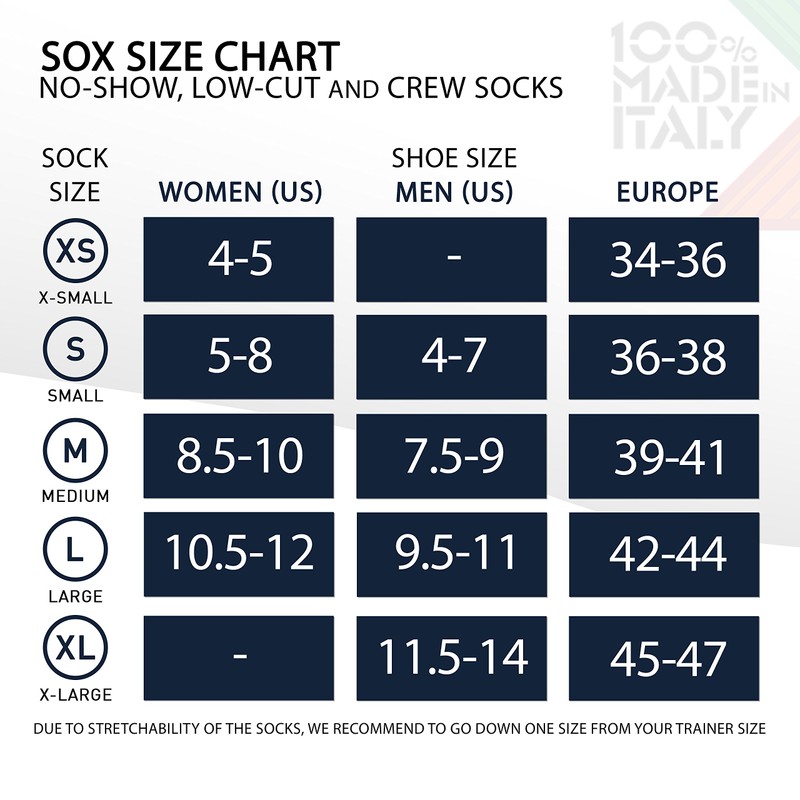Click the Men 4-7 size cell

point(452,357)
